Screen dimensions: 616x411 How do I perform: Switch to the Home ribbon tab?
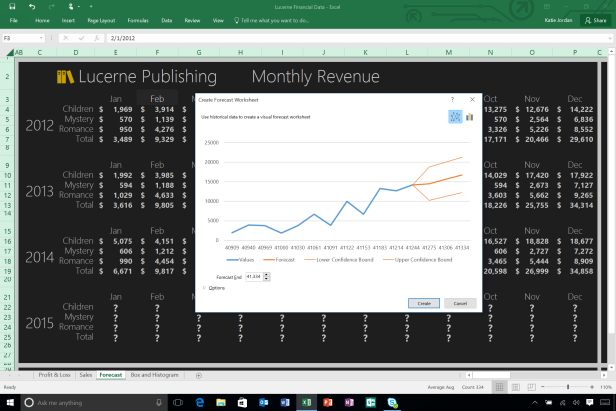[x=42, y=20]
